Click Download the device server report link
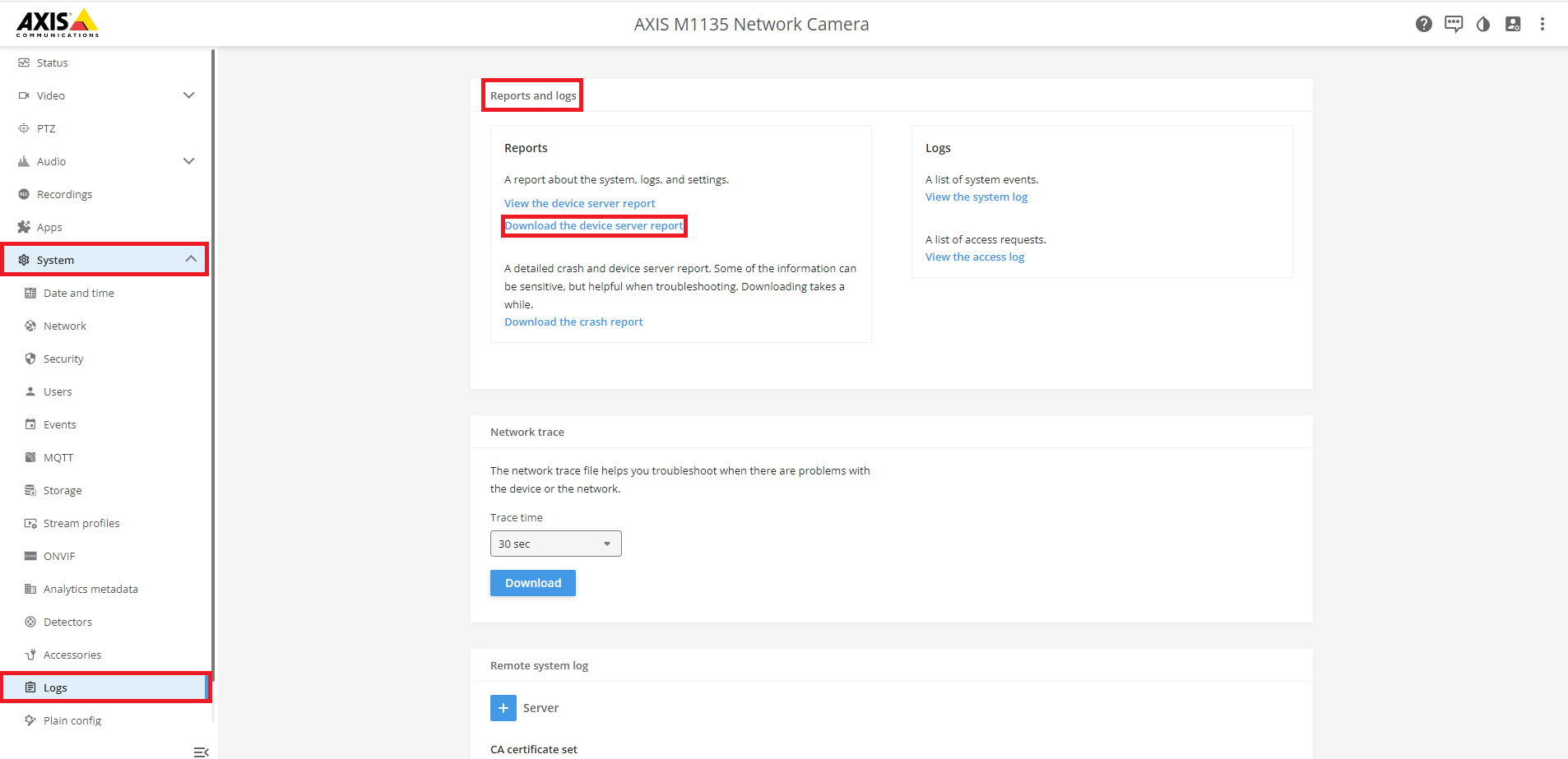Viewport: 1568px width, 759px height. [x=594, y=225]
